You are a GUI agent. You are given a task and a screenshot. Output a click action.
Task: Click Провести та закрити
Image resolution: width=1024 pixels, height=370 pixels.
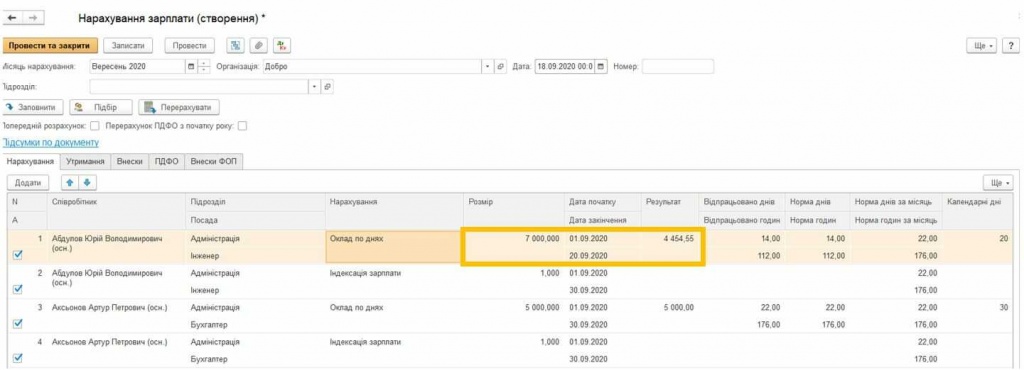pos(50,46)
